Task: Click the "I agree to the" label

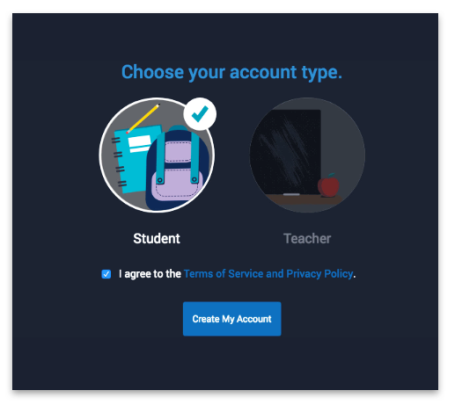Action: (150, 274)
